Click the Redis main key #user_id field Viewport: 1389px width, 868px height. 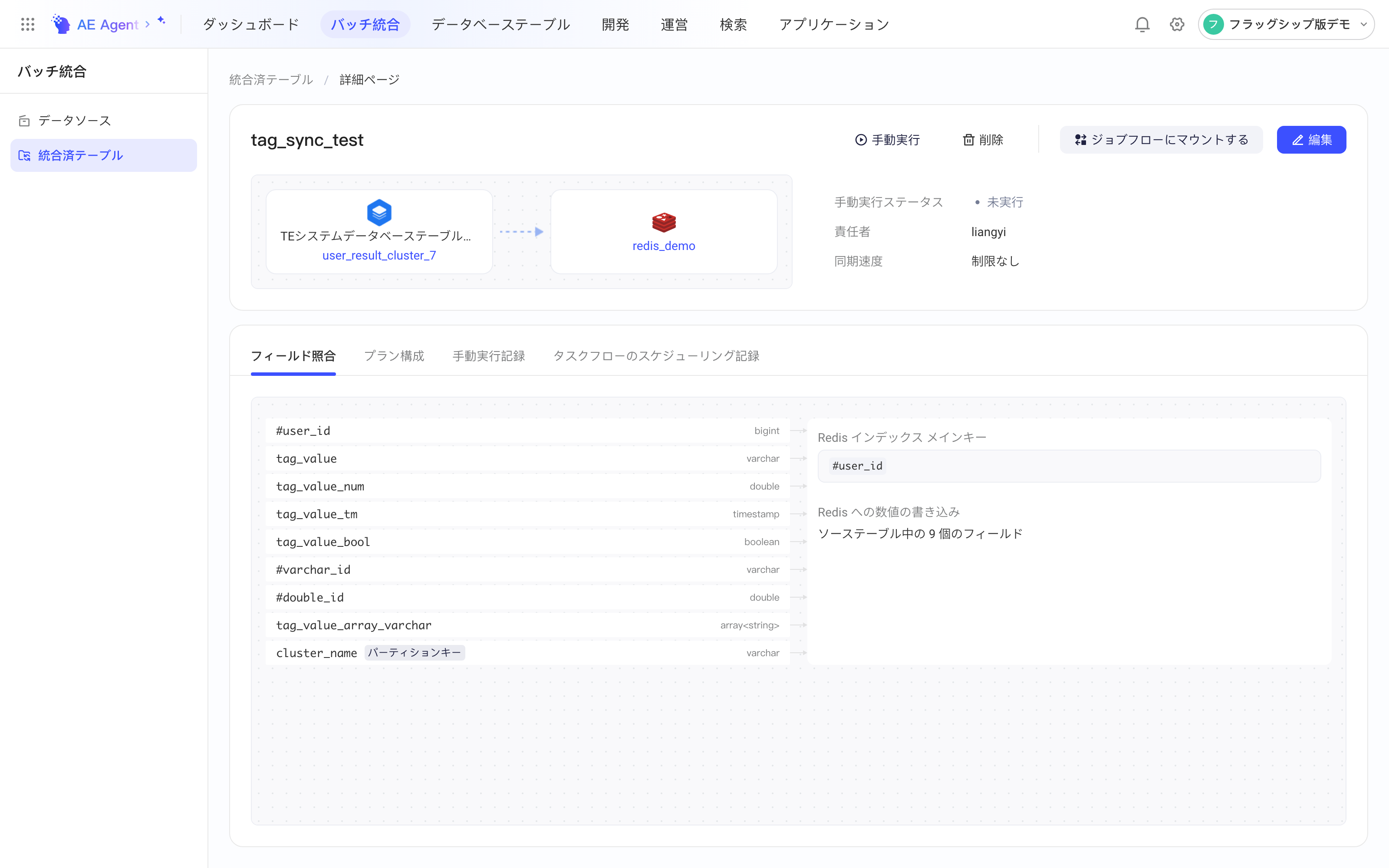pyautogui.click(x=1069, y=466)
